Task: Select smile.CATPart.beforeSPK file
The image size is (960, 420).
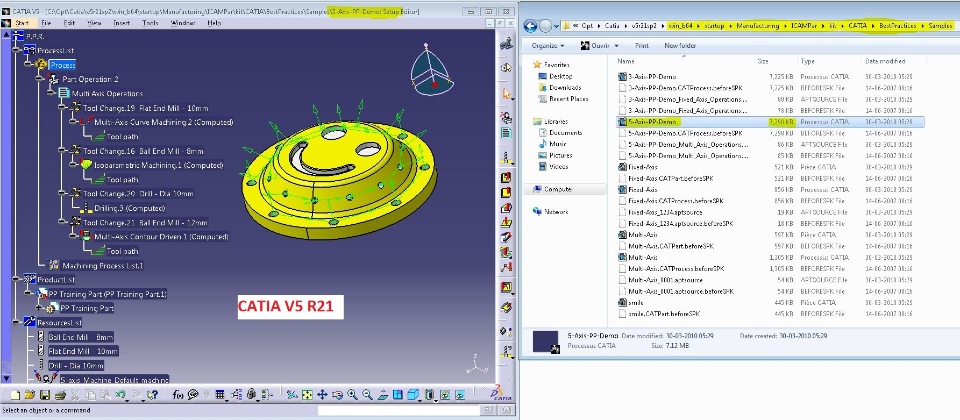Action: [664, 313]
